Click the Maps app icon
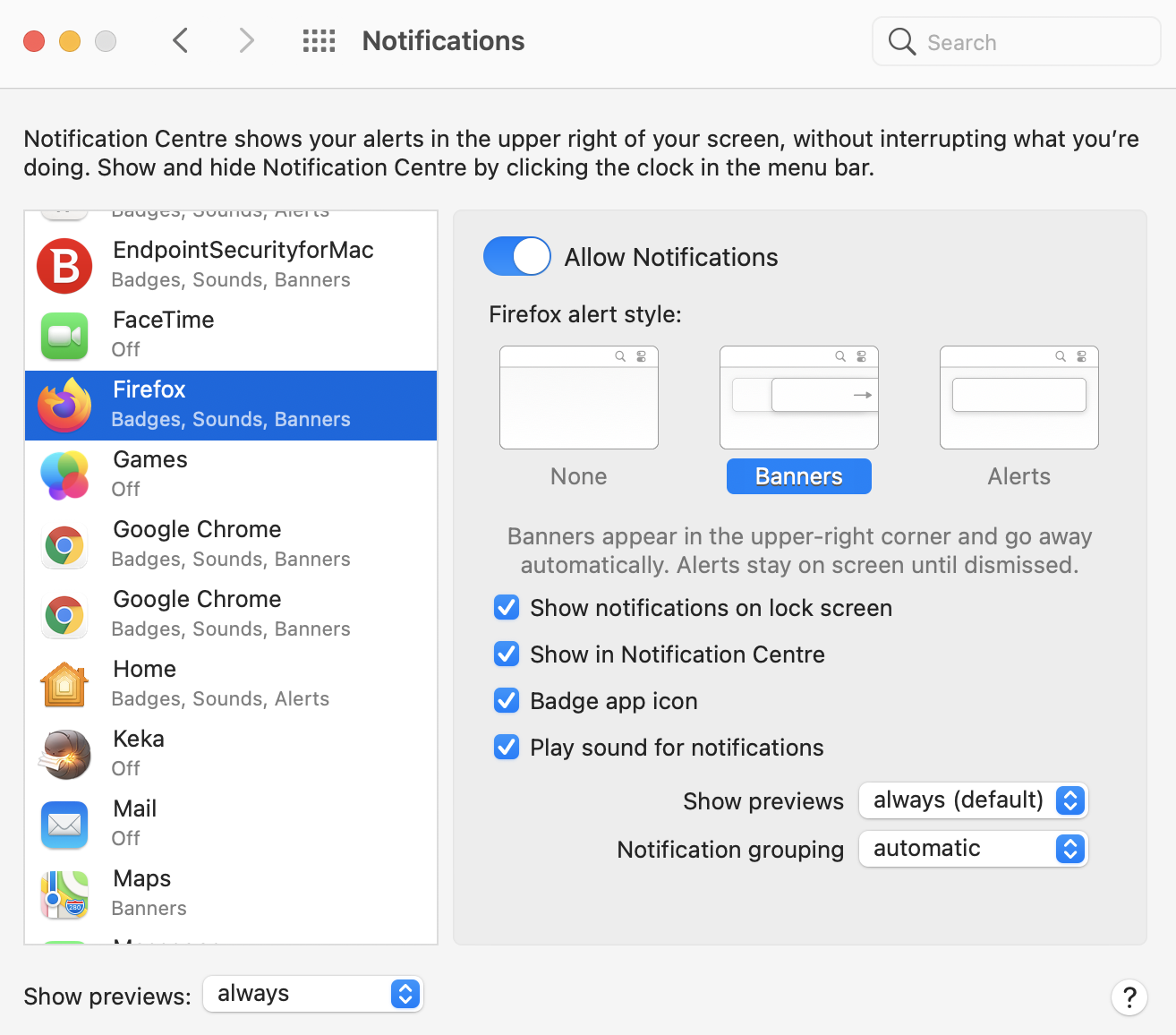The width and height of the screenshot is (1176, 1035). [64, 894]
